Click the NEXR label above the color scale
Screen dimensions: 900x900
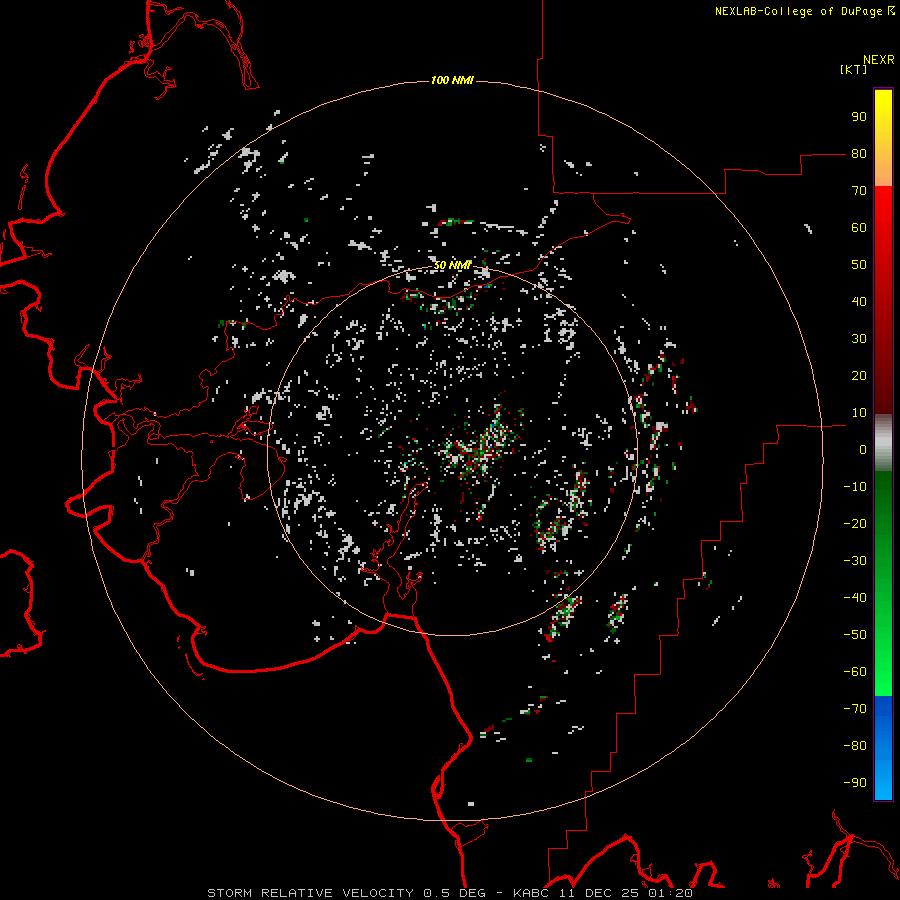tap(878, 60)
